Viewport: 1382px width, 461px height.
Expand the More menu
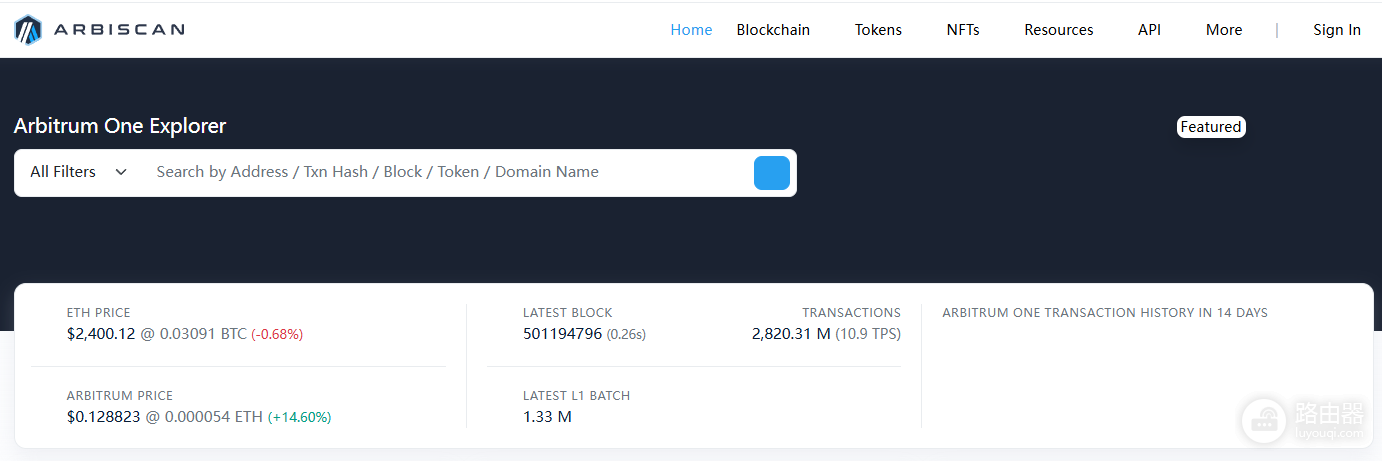pos(1224,30)
